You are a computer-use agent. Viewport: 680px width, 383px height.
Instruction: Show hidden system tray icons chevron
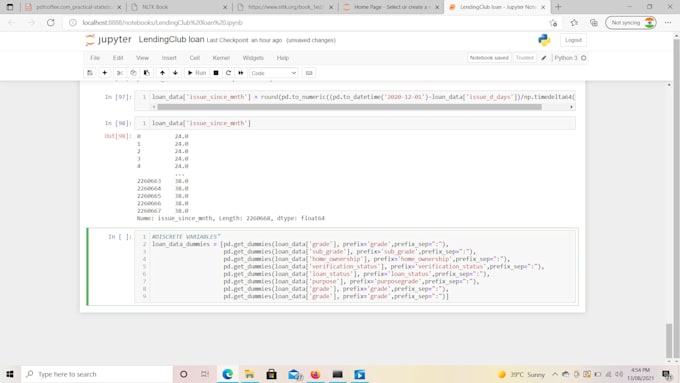click(555, 374)
